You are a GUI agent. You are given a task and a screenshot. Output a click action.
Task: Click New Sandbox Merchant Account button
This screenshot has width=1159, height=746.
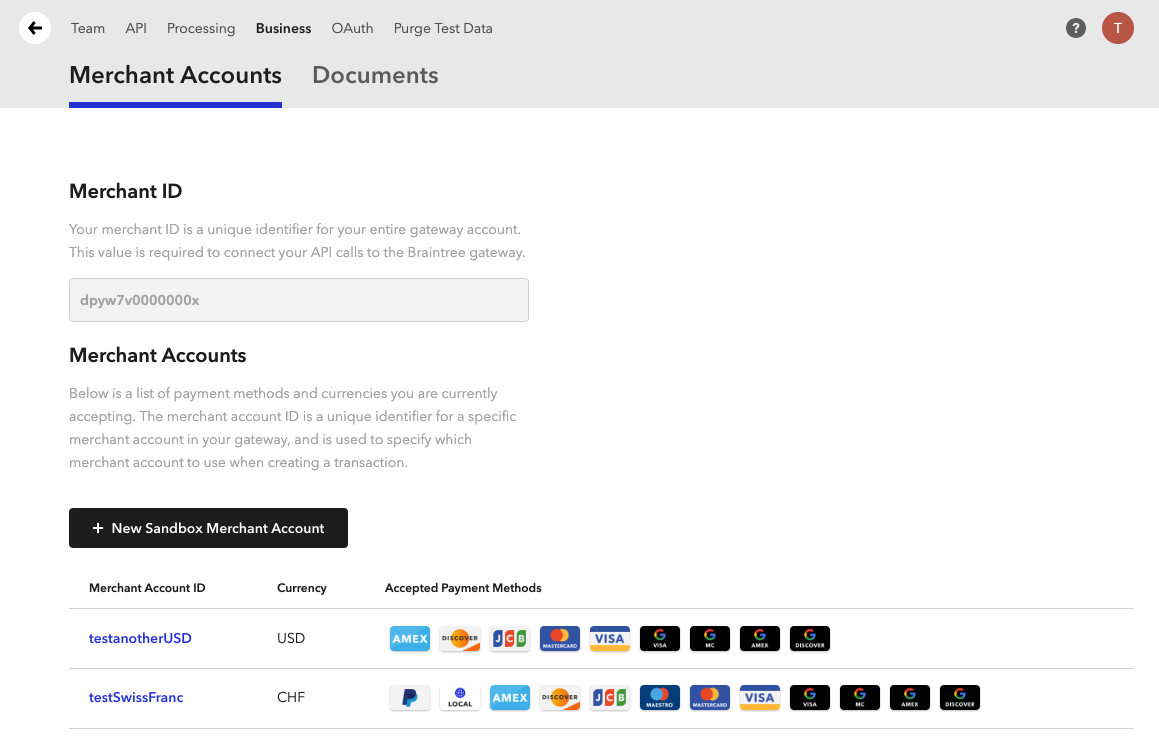tap(208, 527)
